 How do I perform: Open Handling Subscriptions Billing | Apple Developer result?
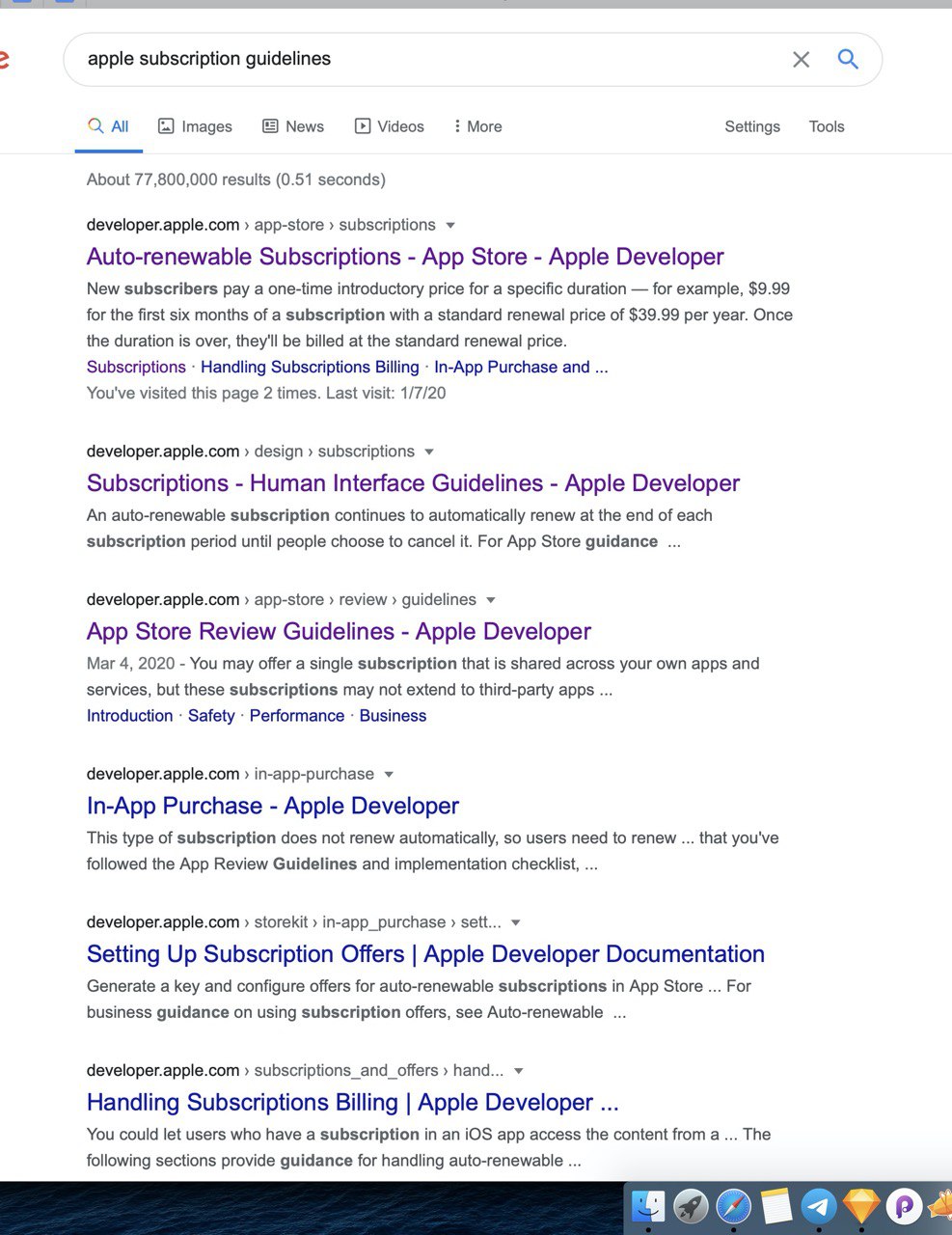click(x=353, y=1103)
